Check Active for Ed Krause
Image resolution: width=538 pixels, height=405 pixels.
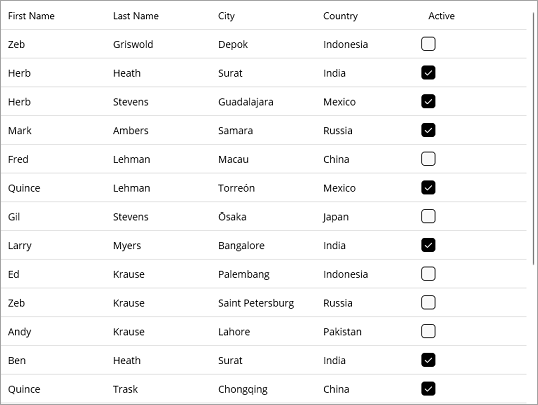click(x=428, y=274)
